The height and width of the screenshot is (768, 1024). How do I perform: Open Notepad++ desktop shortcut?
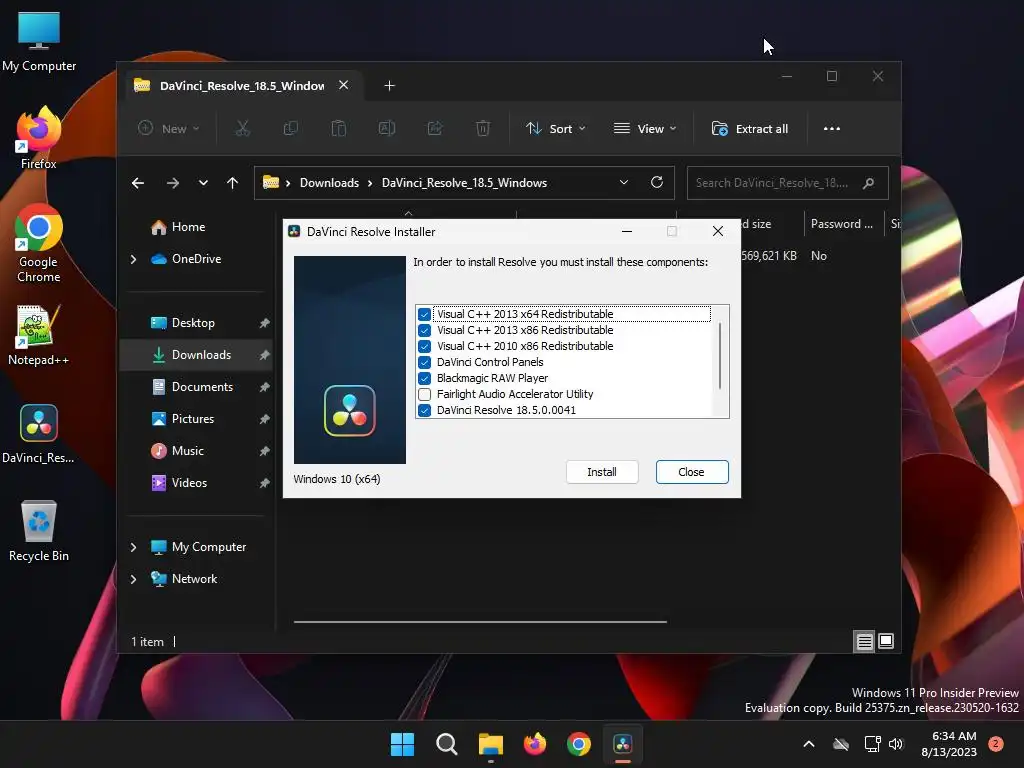[39, 335]
